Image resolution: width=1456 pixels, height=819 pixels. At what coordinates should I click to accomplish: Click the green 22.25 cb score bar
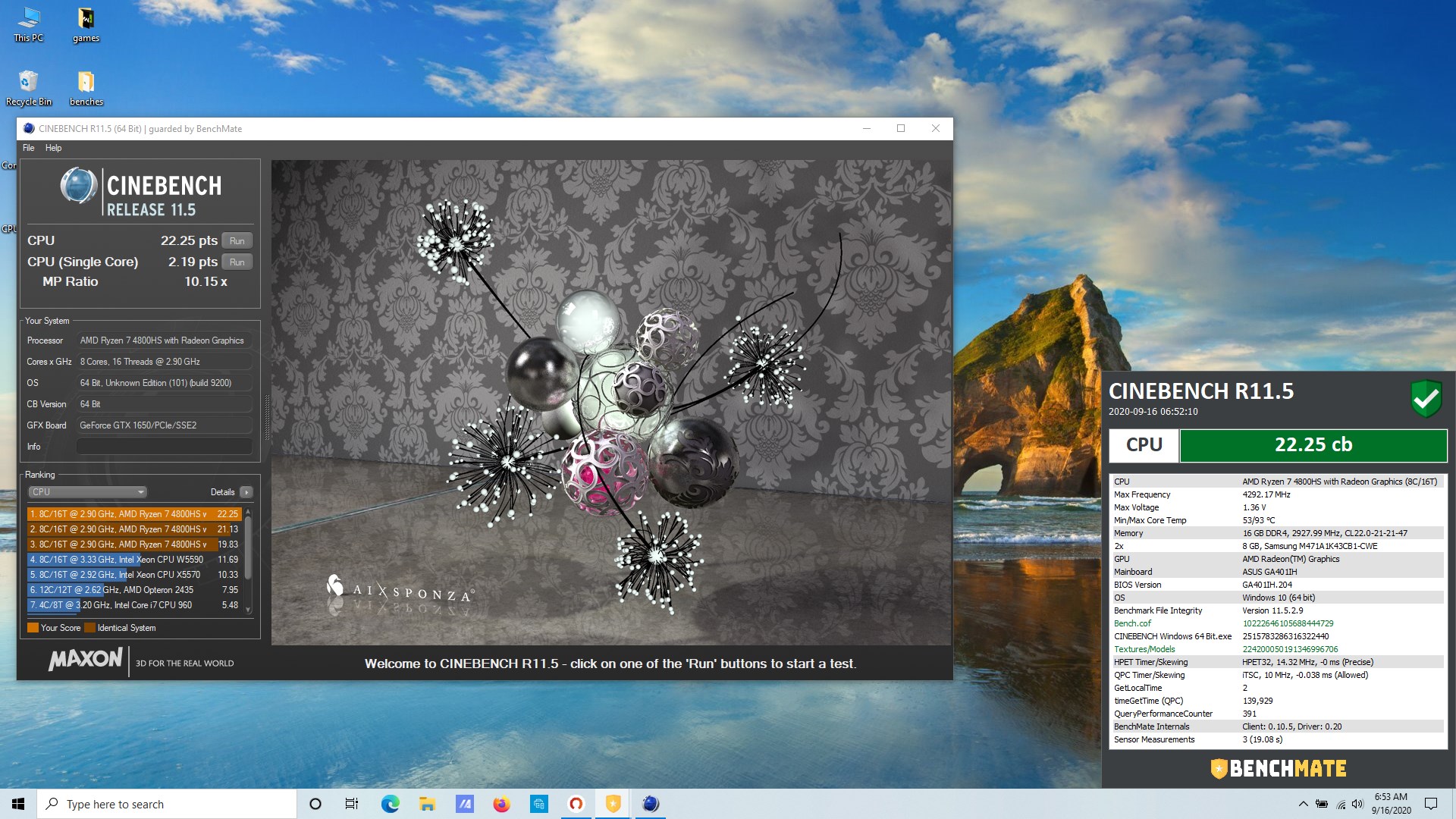tap(1313, 445)
